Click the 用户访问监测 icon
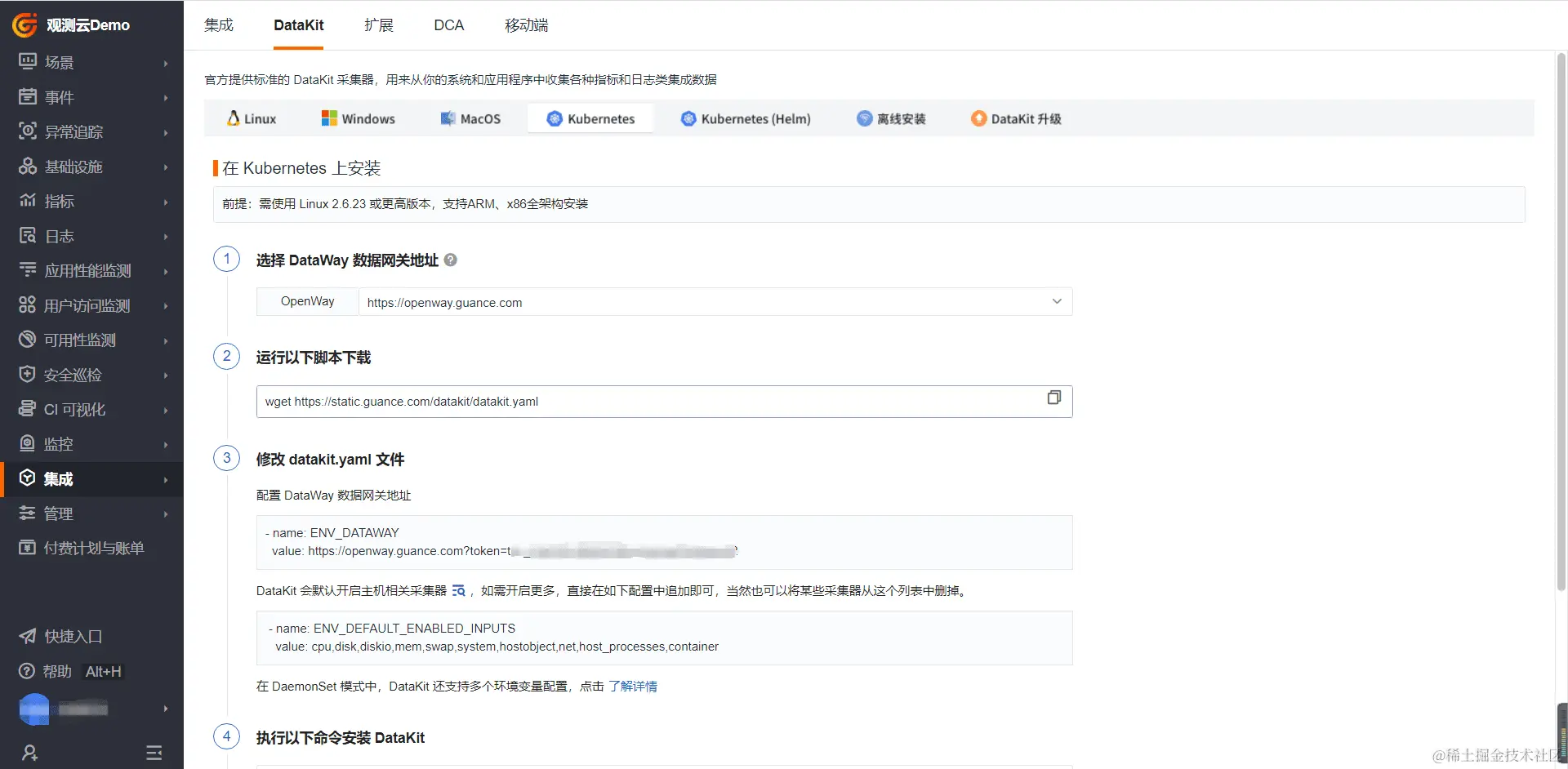This screenshot has width=1568, height=769. (28, 305)
